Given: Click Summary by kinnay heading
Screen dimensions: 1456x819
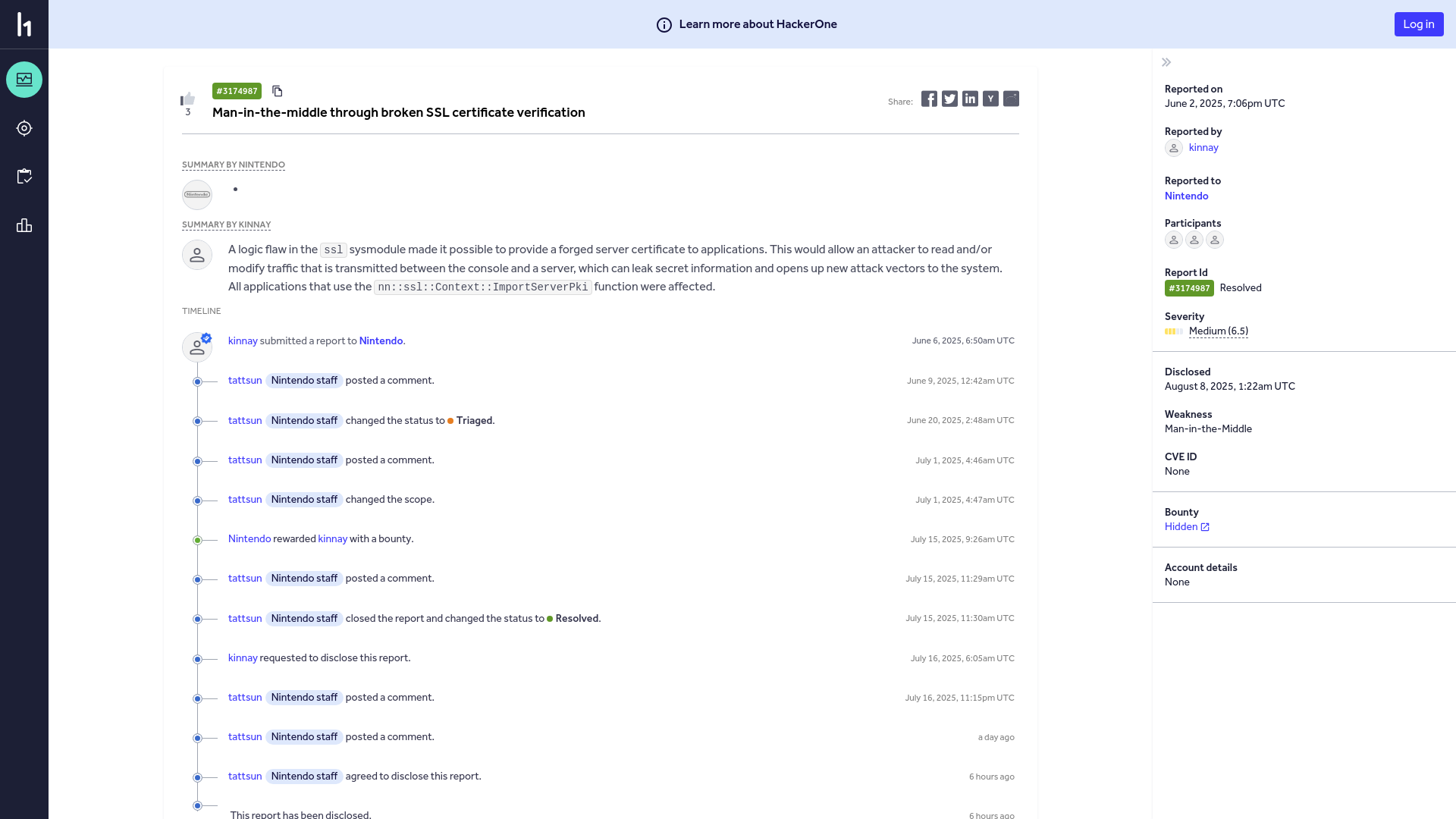Looking at the screenshot, I should [226, 224].
